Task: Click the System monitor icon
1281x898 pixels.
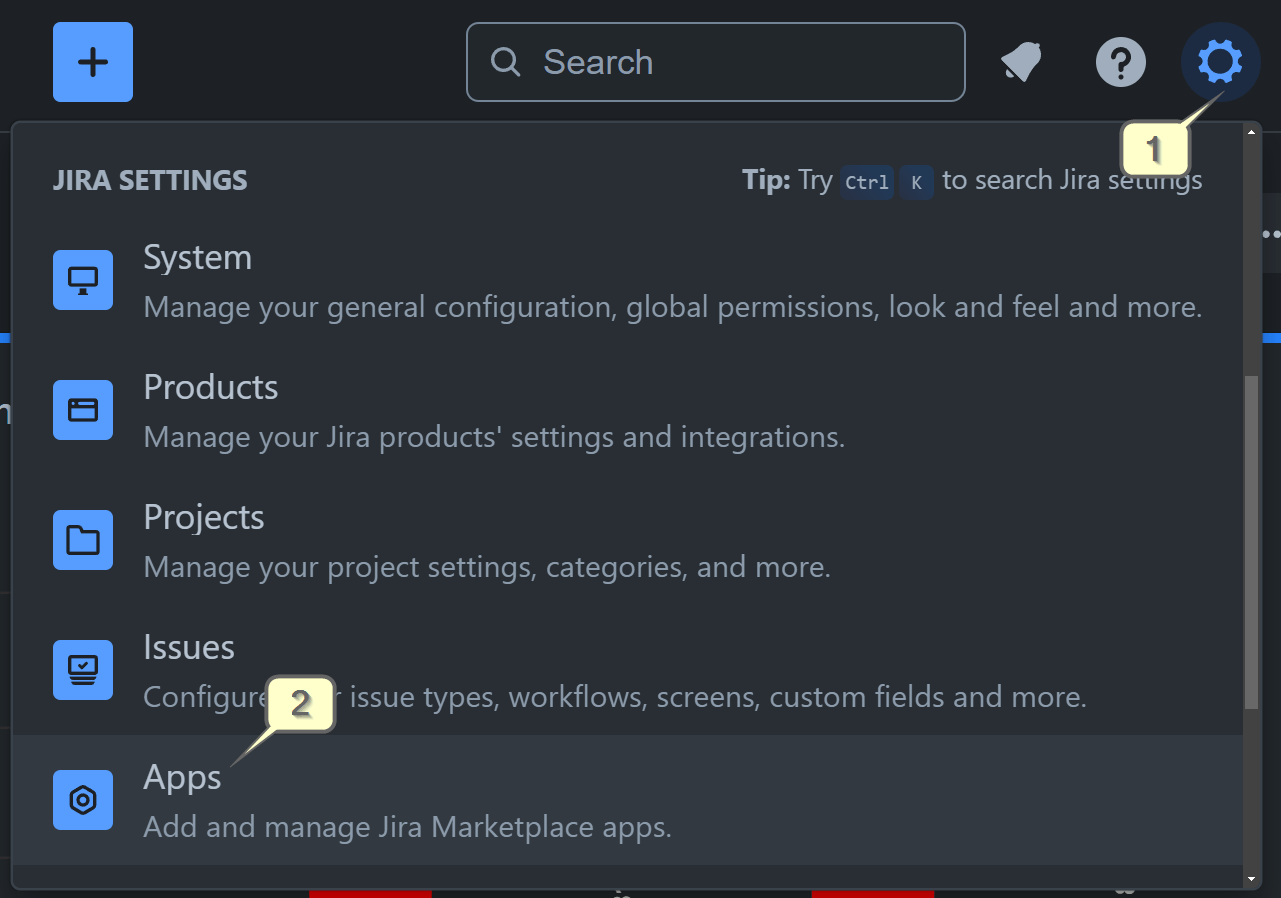Action: pyautogui.click(x=83, y=280)
